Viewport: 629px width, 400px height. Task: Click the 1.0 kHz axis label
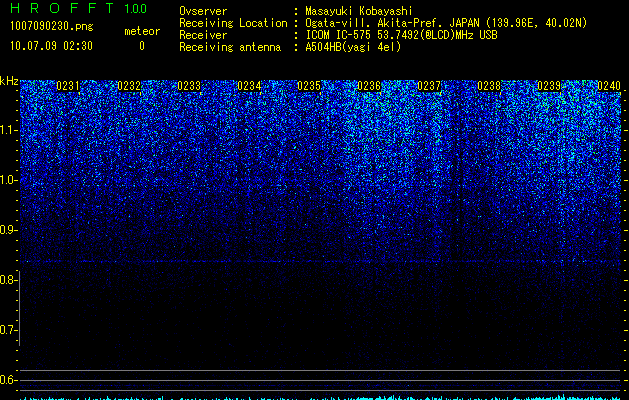(x=9, y=180)
